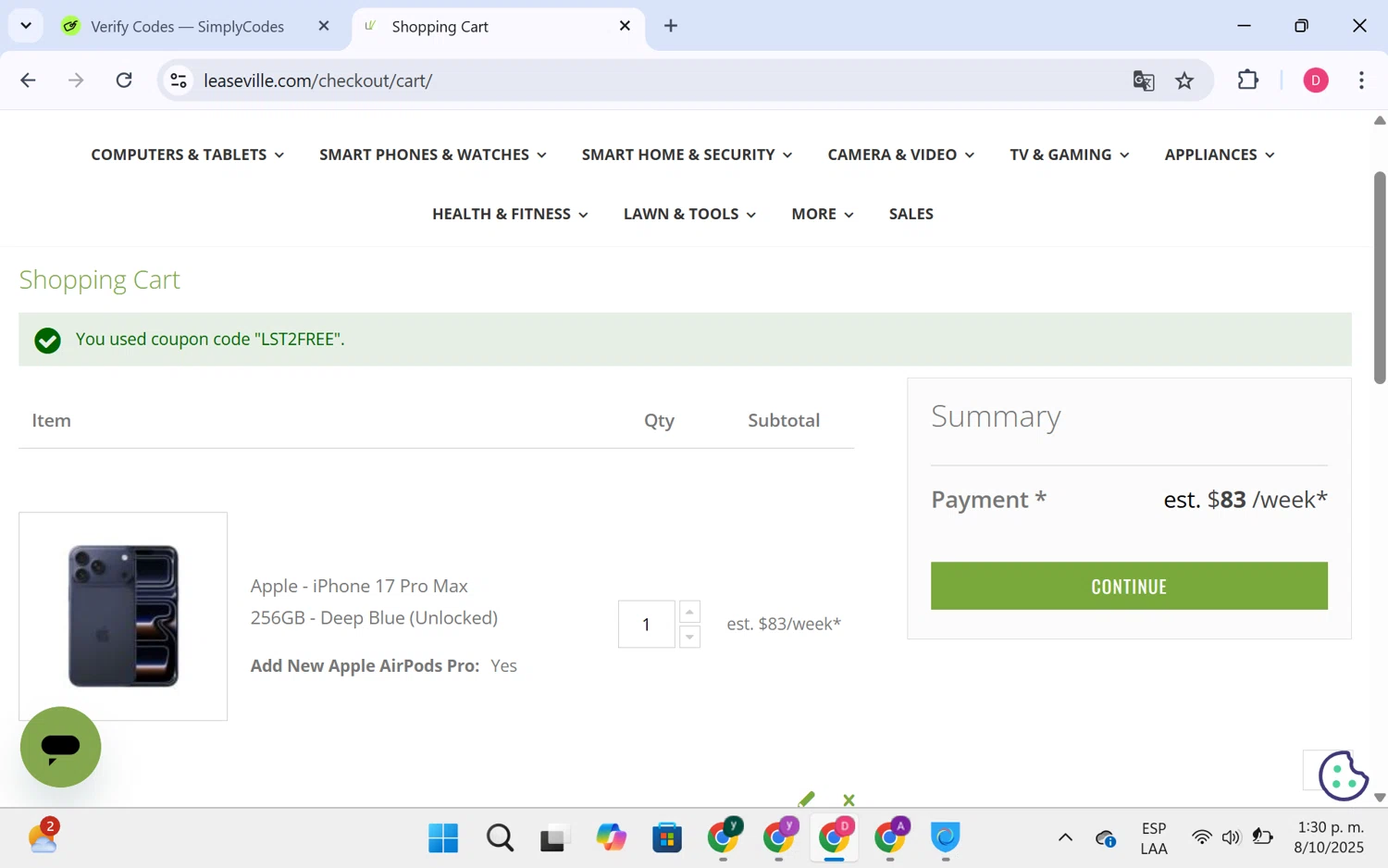
Task: Expand the More menu
Action: pyautogui.click(x=823, y=214)
